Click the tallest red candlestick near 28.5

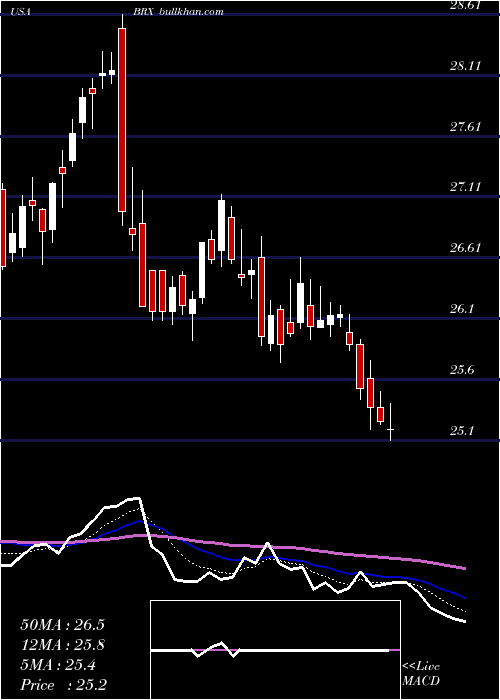click(122, 120)
